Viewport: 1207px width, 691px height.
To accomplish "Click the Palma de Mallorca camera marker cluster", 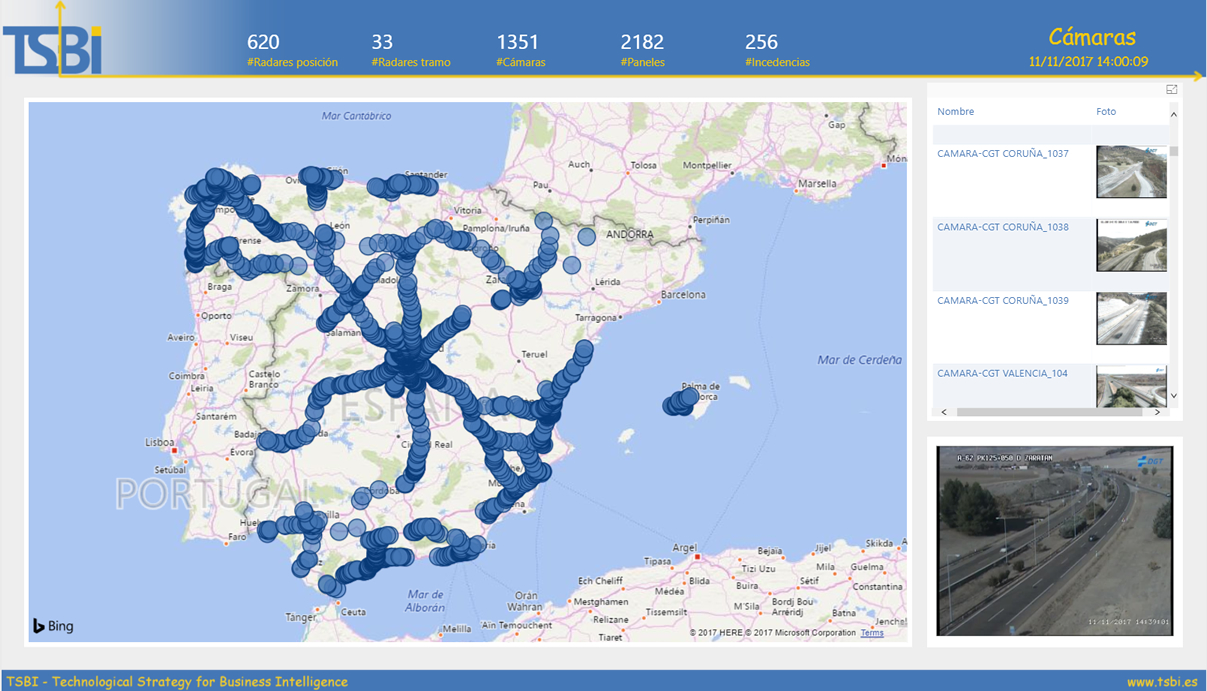I will coord(681,402).
